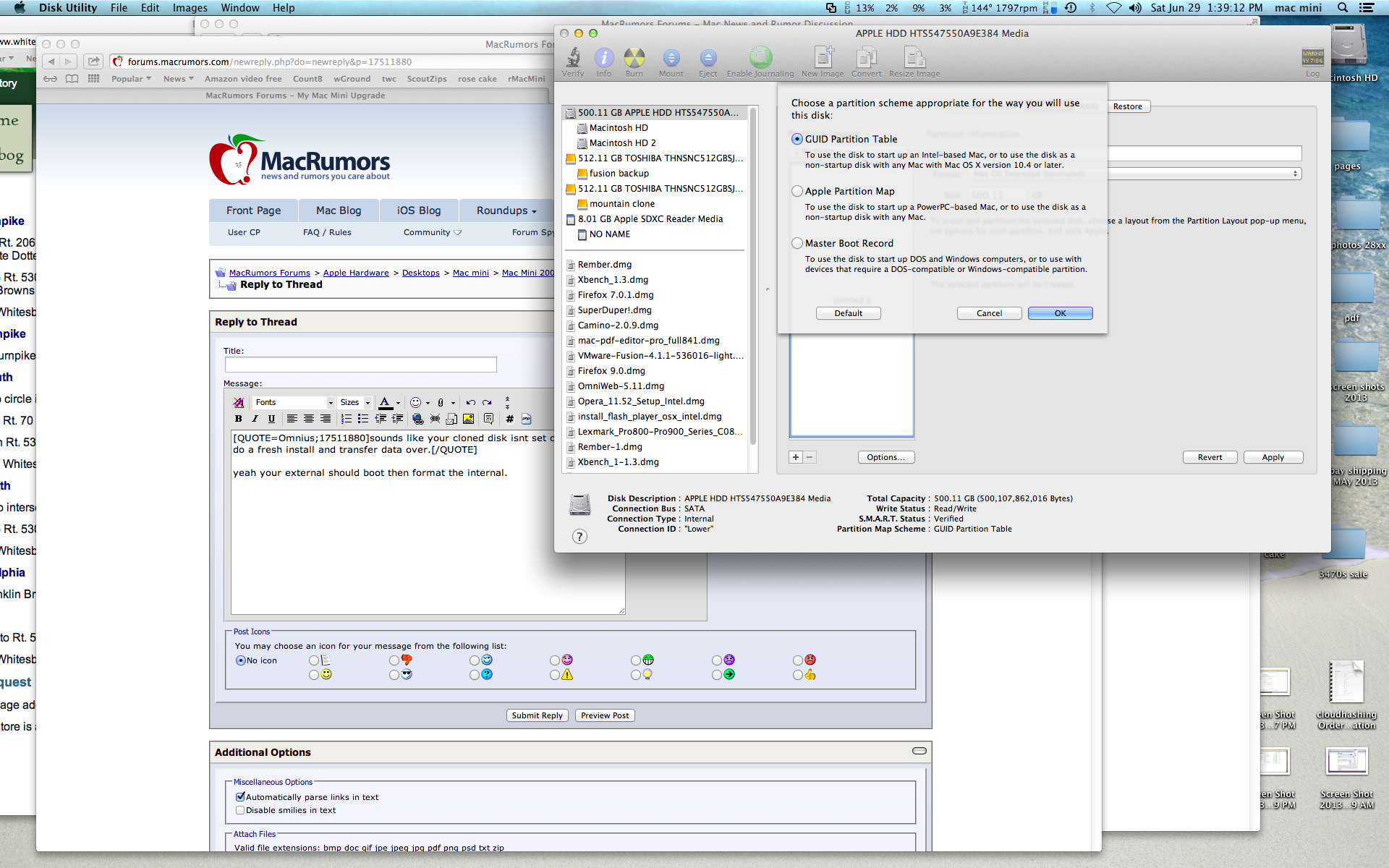Click the Title input field
This screenshot has width=1389, height=868.
pyautogui.click(x=360, y=365)
